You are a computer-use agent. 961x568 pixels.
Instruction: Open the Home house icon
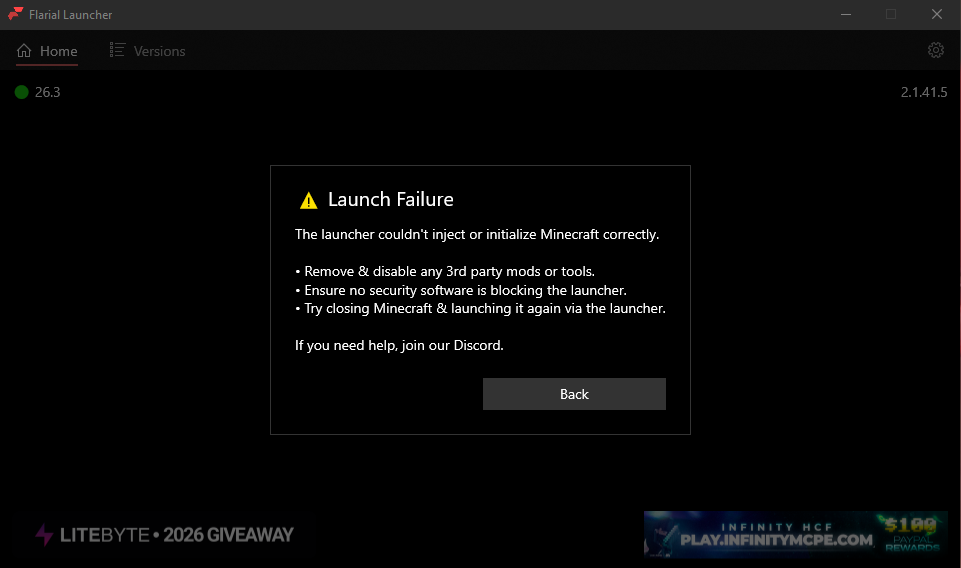24,50
